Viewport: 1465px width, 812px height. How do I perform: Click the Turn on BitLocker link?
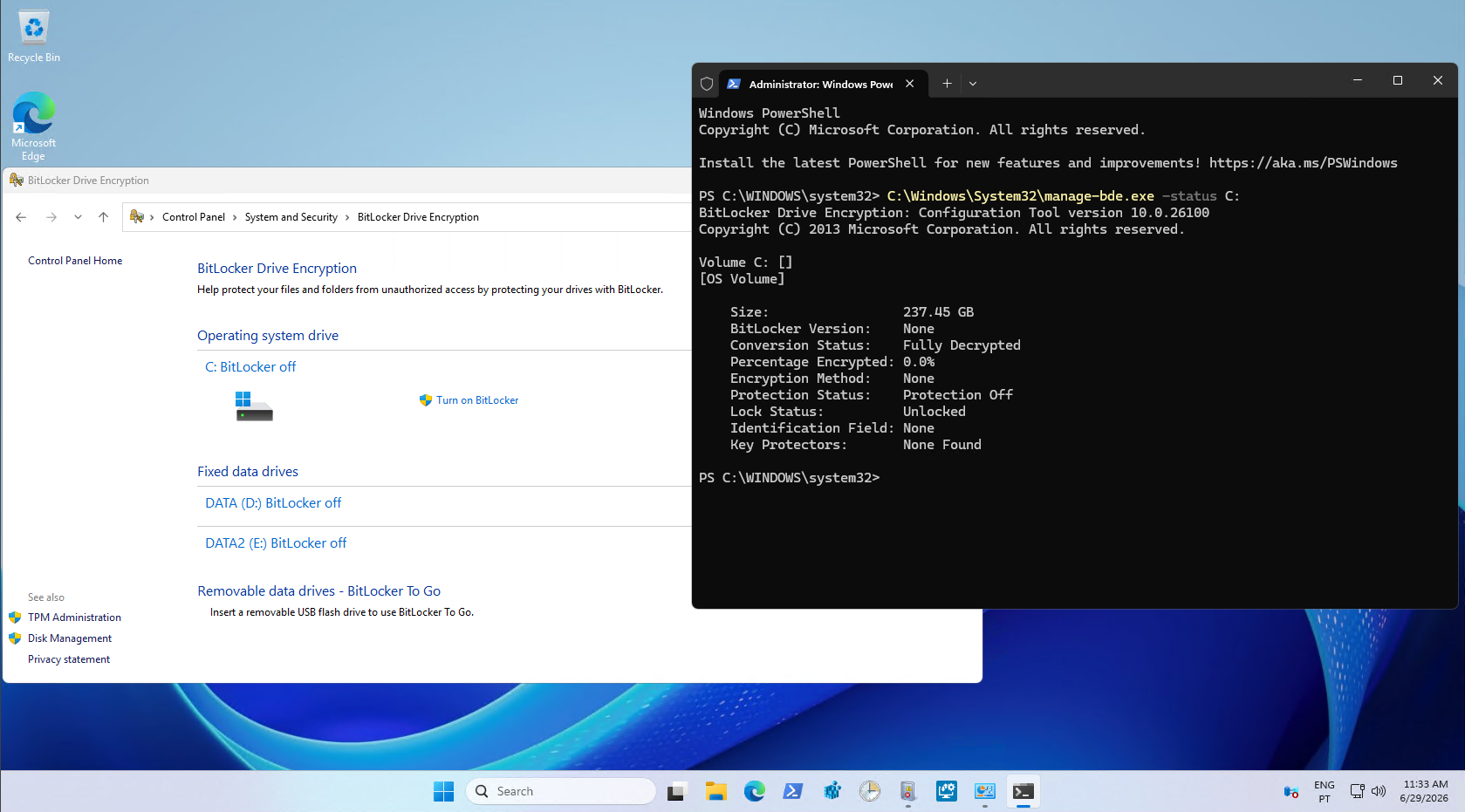477,400
